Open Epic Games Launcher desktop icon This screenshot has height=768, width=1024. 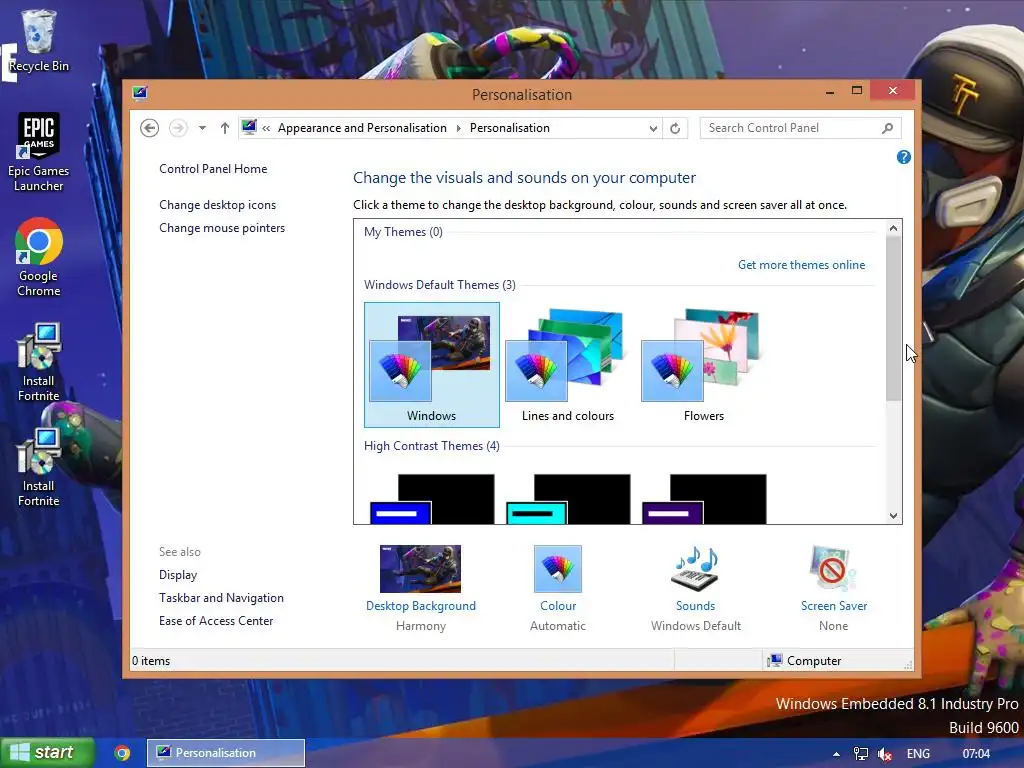[39, 152]
